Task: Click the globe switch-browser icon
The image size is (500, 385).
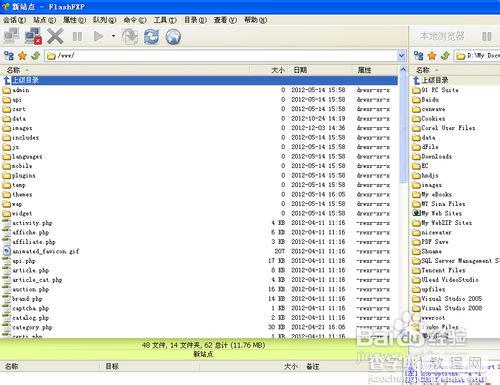Action: [173, 36]
